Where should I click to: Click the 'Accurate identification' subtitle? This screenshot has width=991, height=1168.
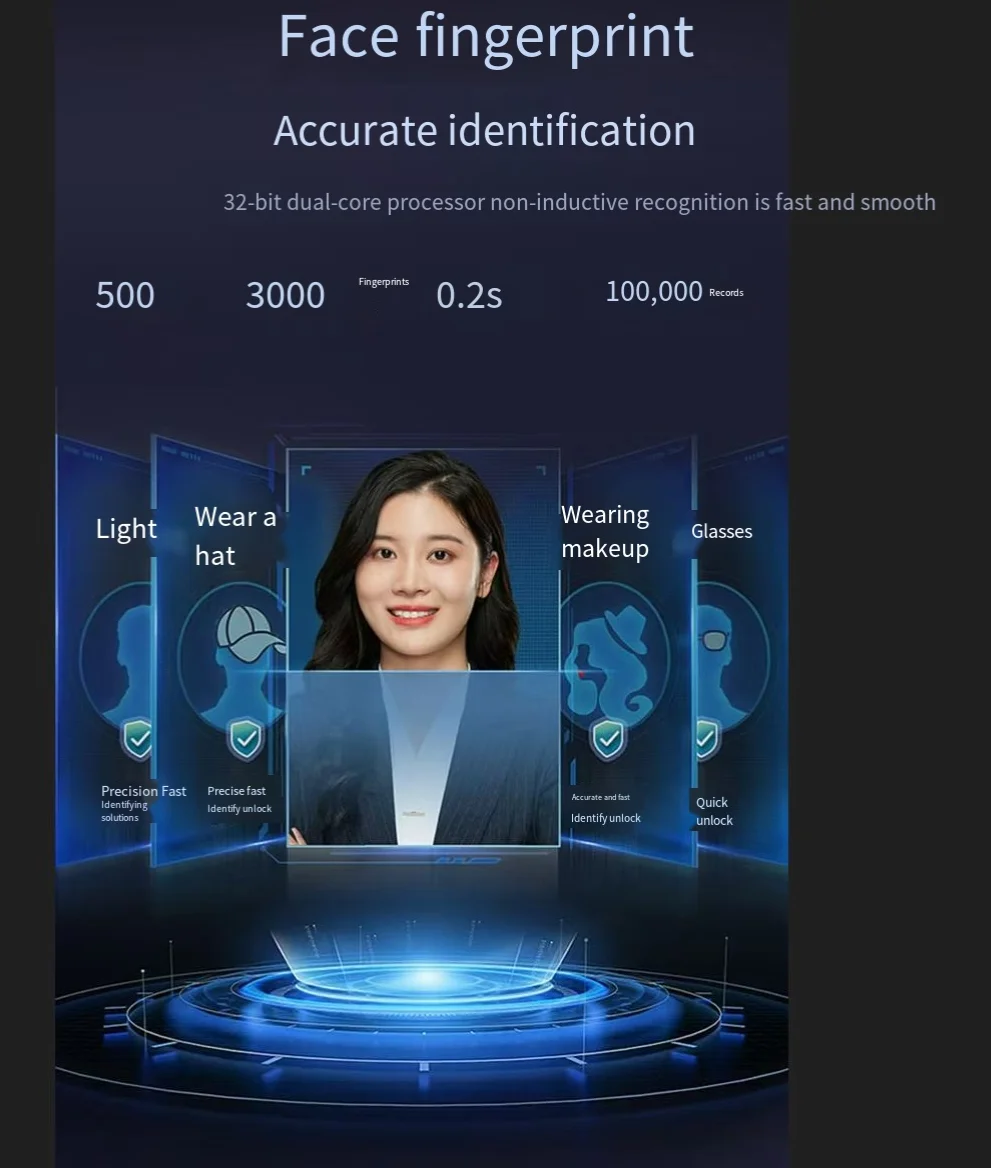pos(484,131)
